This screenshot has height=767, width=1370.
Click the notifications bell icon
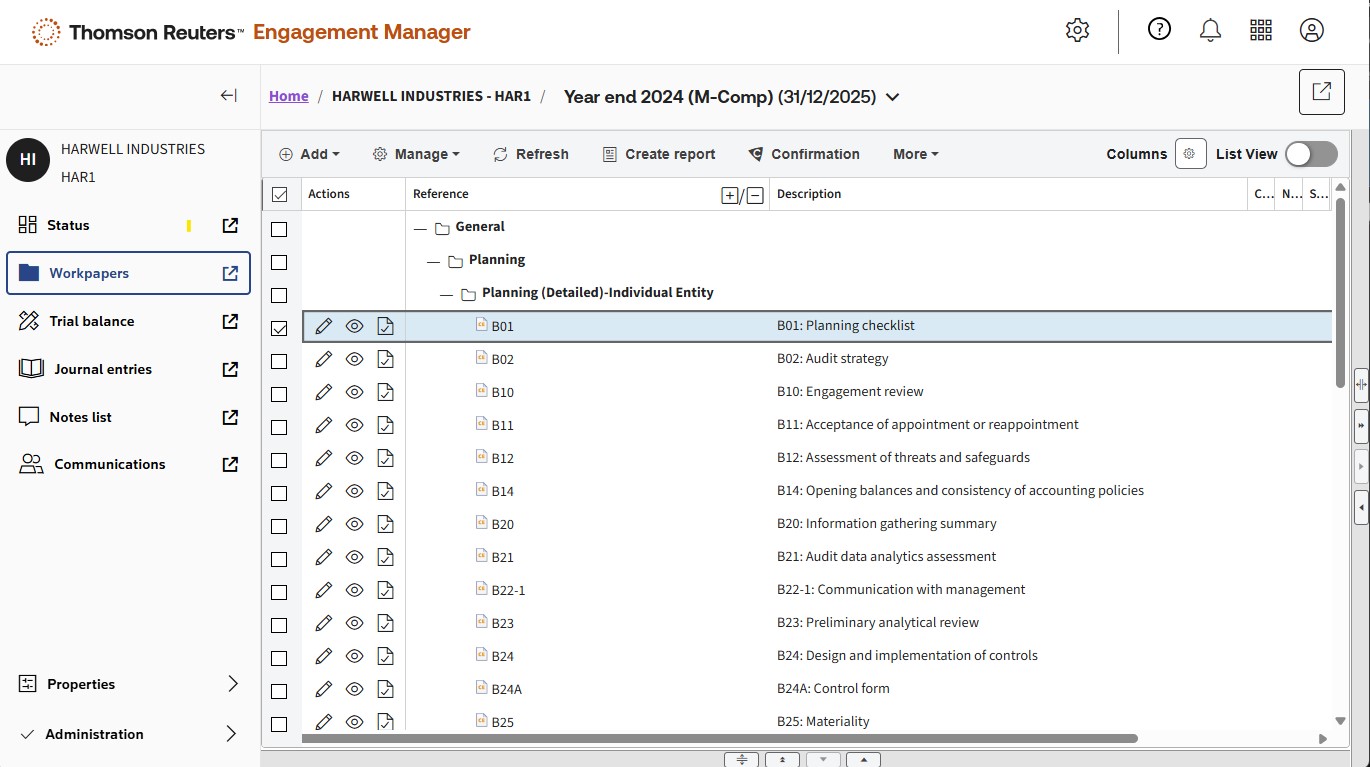(1210, 30)
